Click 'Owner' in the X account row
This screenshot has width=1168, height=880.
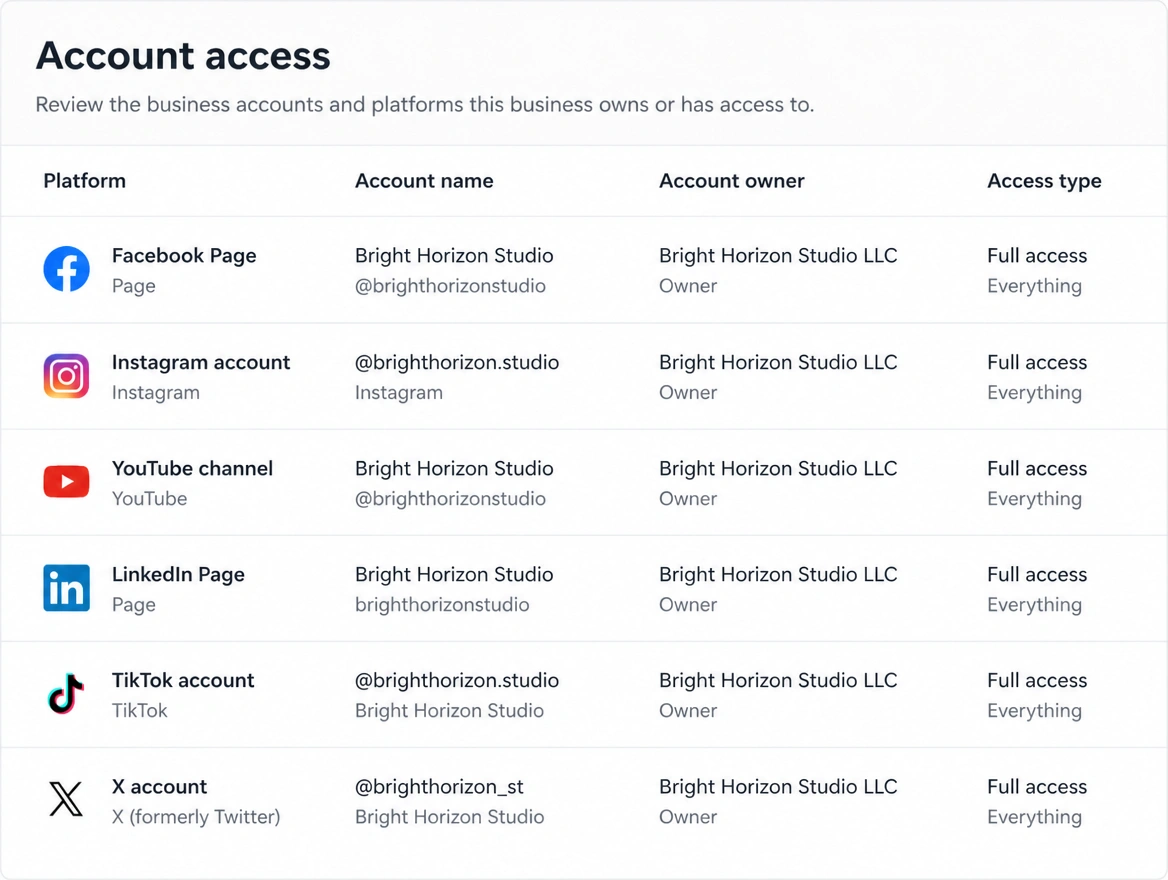688,817
